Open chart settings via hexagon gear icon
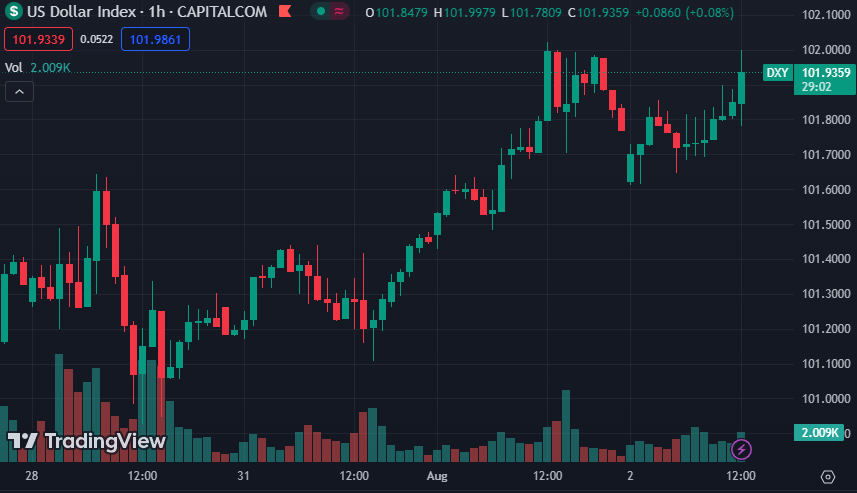857x493 pixels. tap(827, 476)
